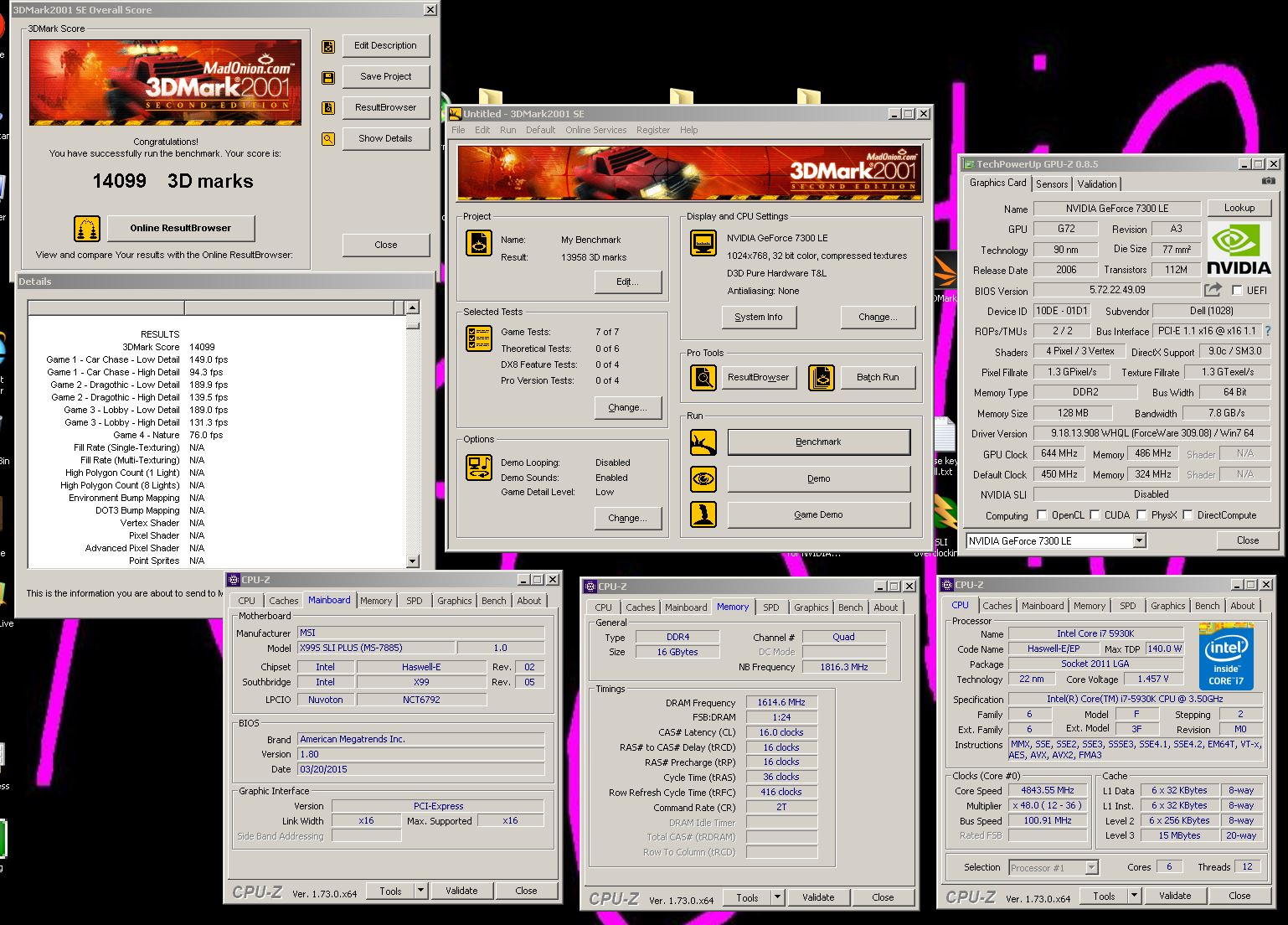Click the Save Project button
Screen dimensions: 1288x925
tap(386, 76)
